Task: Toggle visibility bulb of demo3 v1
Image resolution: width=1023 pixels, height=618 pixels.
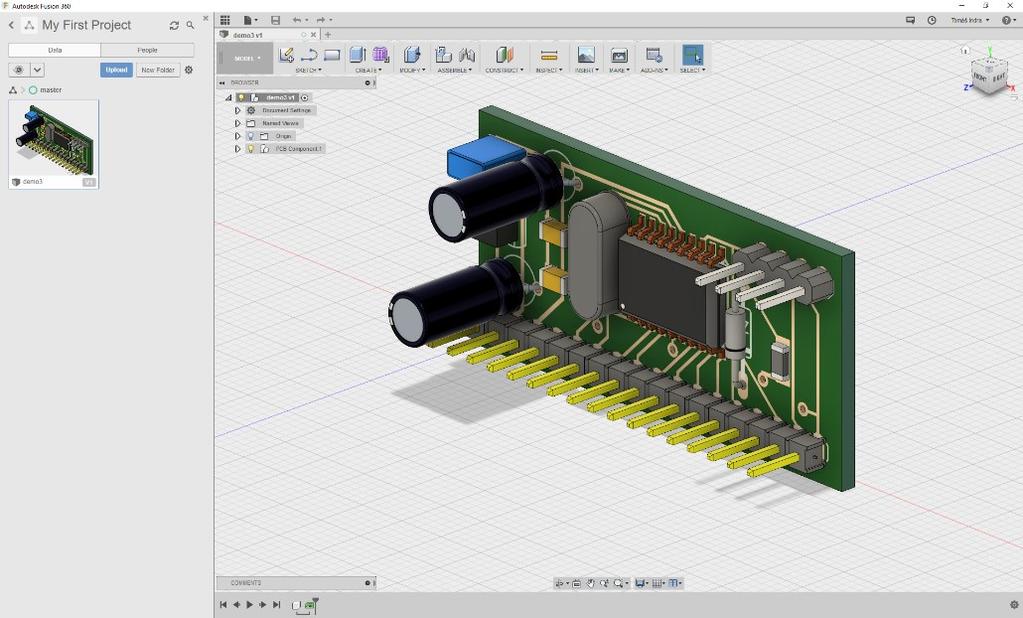Action: tap(241, 98)
